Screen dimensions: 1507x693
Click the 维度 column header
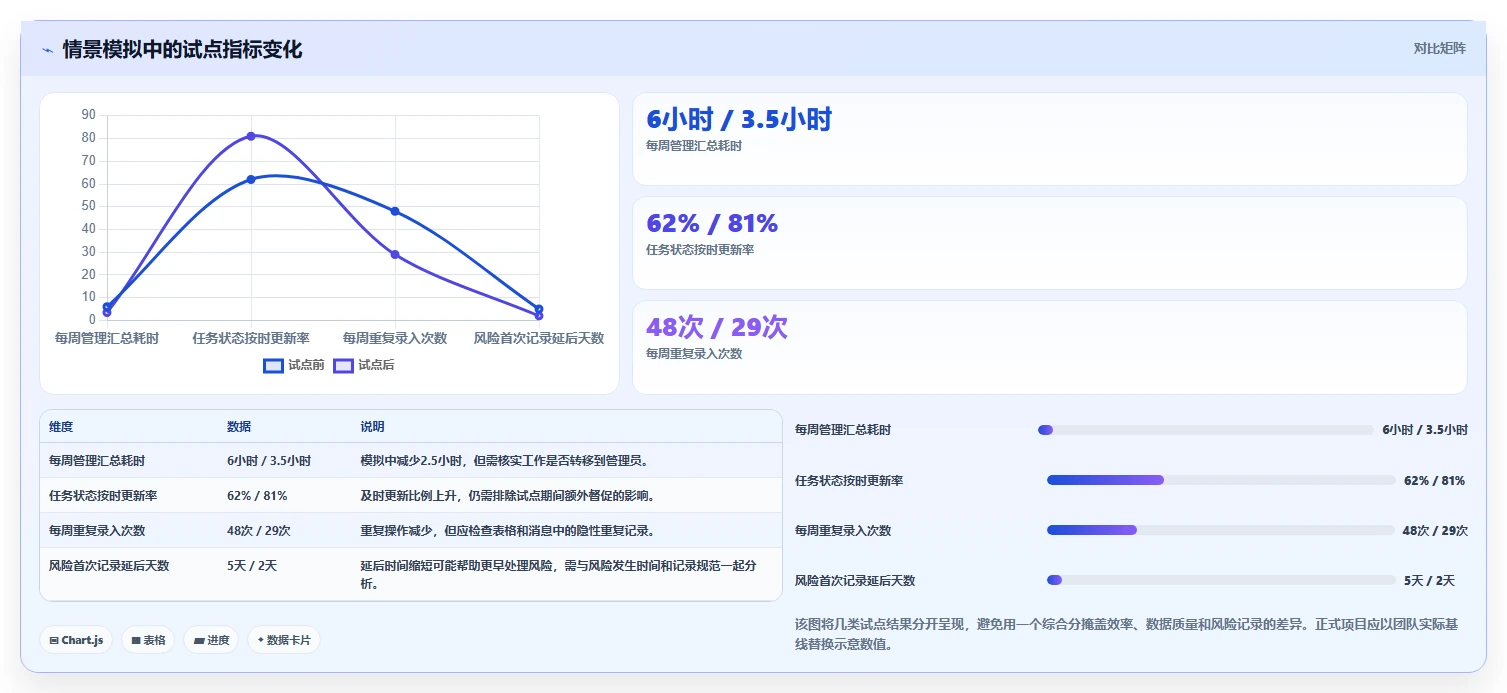coord(61,427)
